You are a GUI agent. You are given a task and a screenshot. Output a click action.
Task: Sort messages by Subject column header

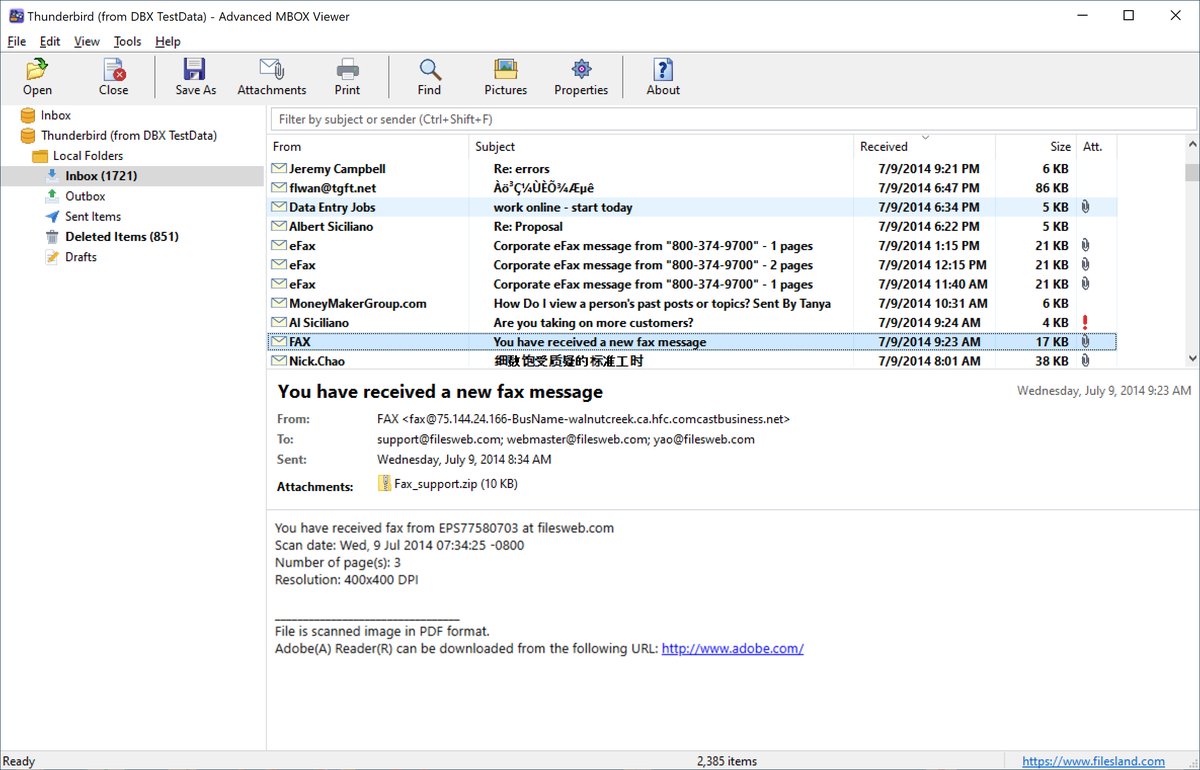661,146
